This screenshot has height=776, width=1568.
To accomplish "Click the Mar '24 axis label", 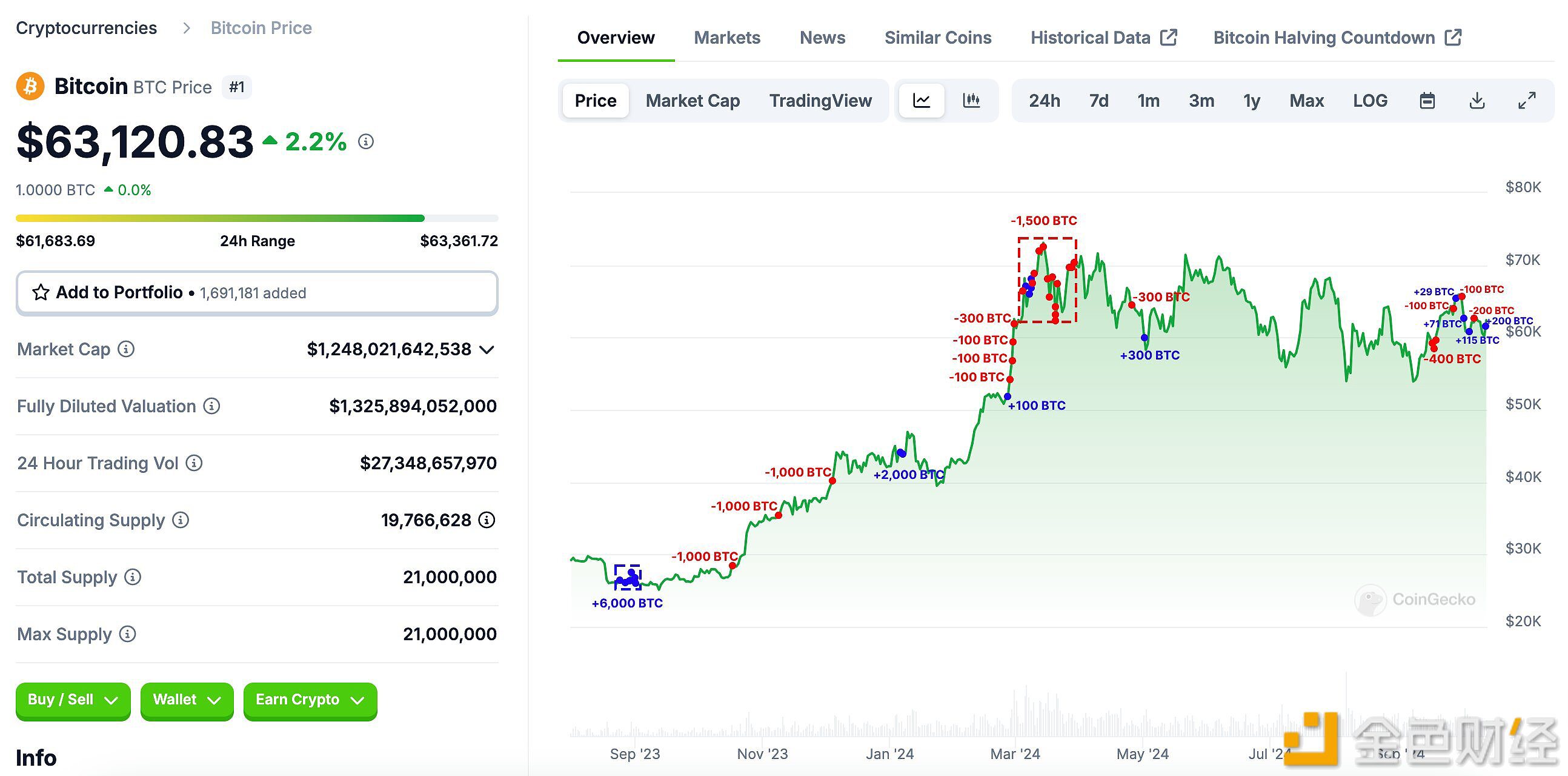I will [1015, 754].
